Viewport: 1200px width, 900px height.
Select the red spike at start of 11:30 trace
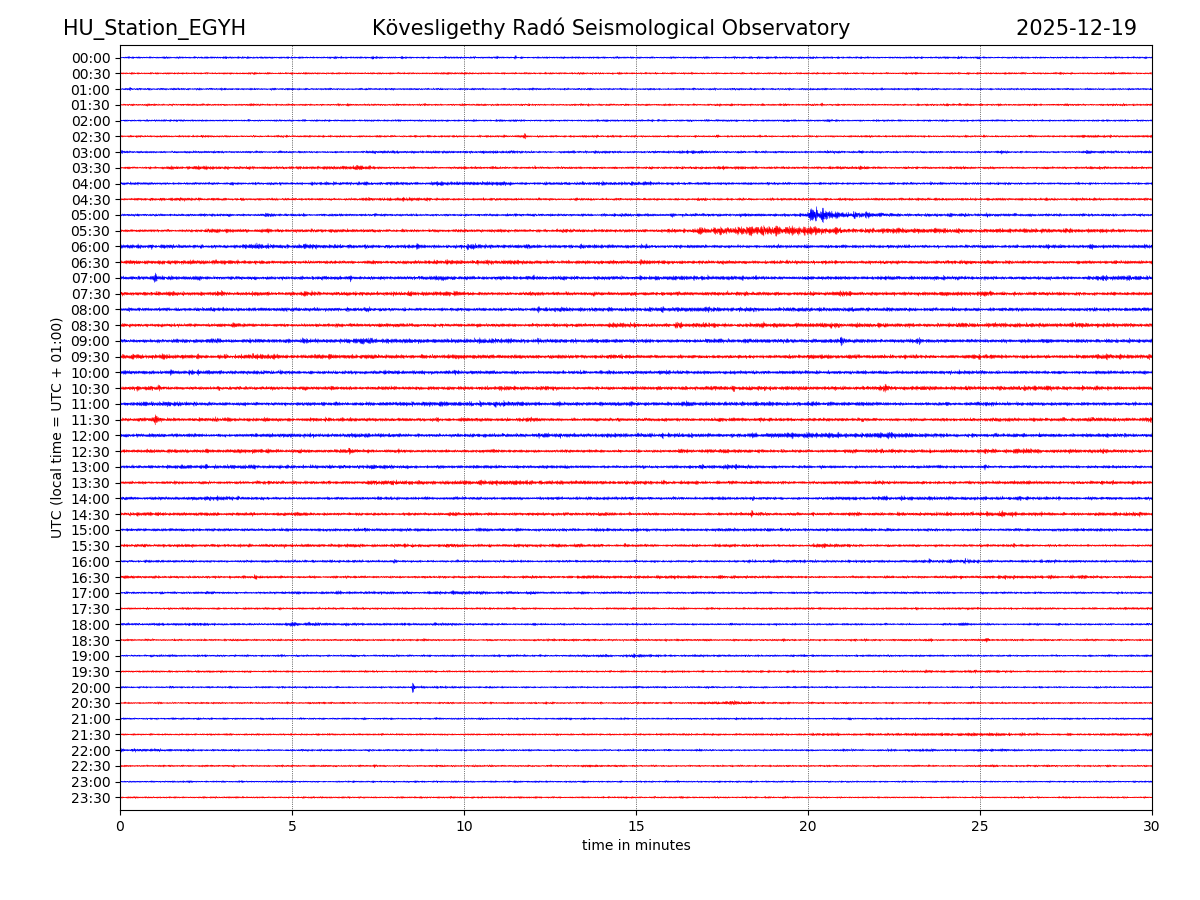(x=155, y=420)
